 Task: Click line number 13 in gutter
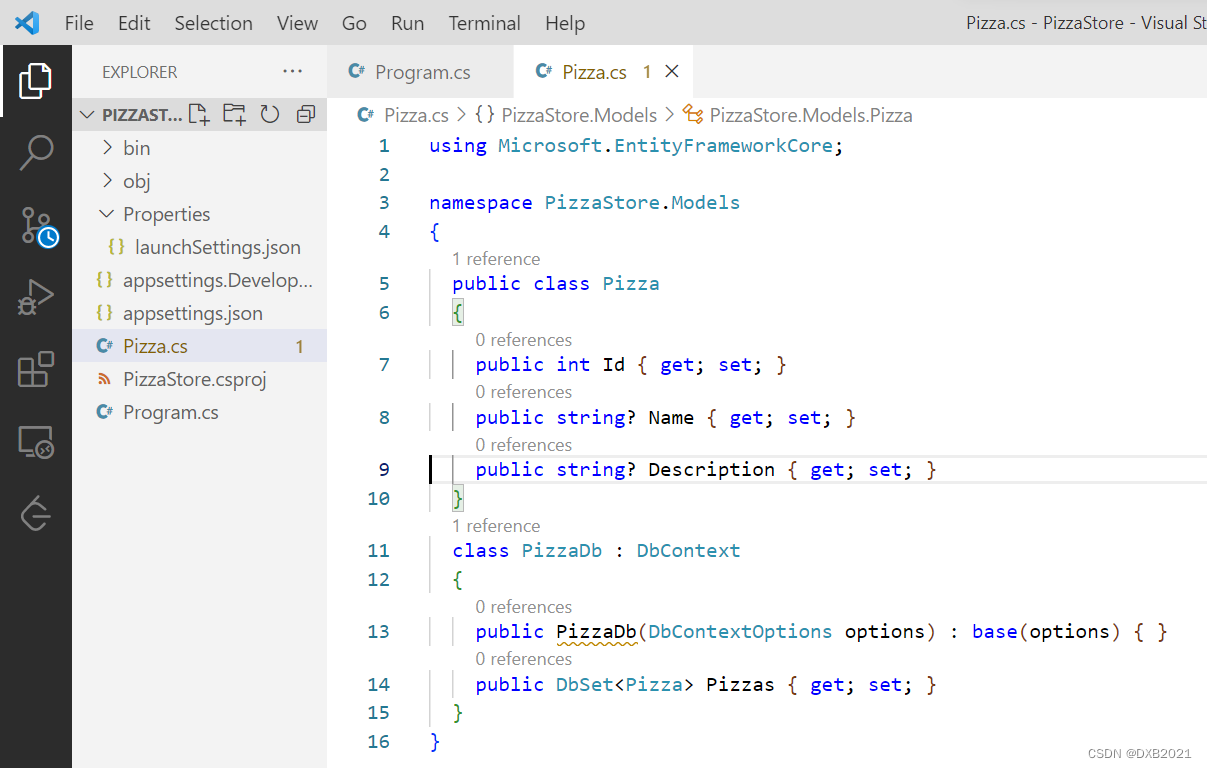[378, 632]
